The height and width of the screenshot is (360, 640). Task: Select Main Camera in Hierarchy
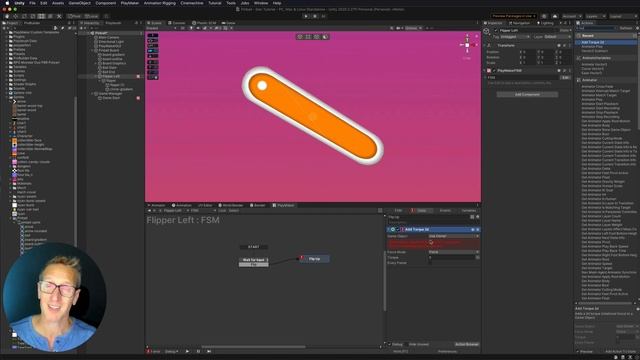(x=109, y=38)
